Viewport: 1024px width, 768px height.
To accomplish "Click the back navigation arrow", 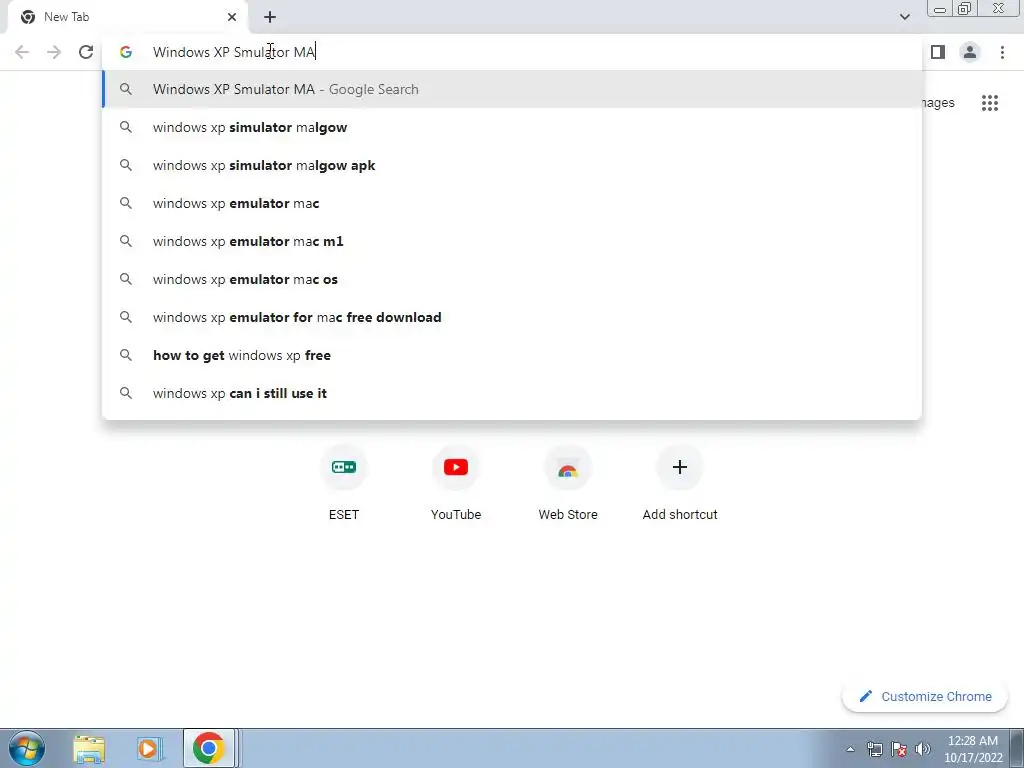I will (22, 52).
